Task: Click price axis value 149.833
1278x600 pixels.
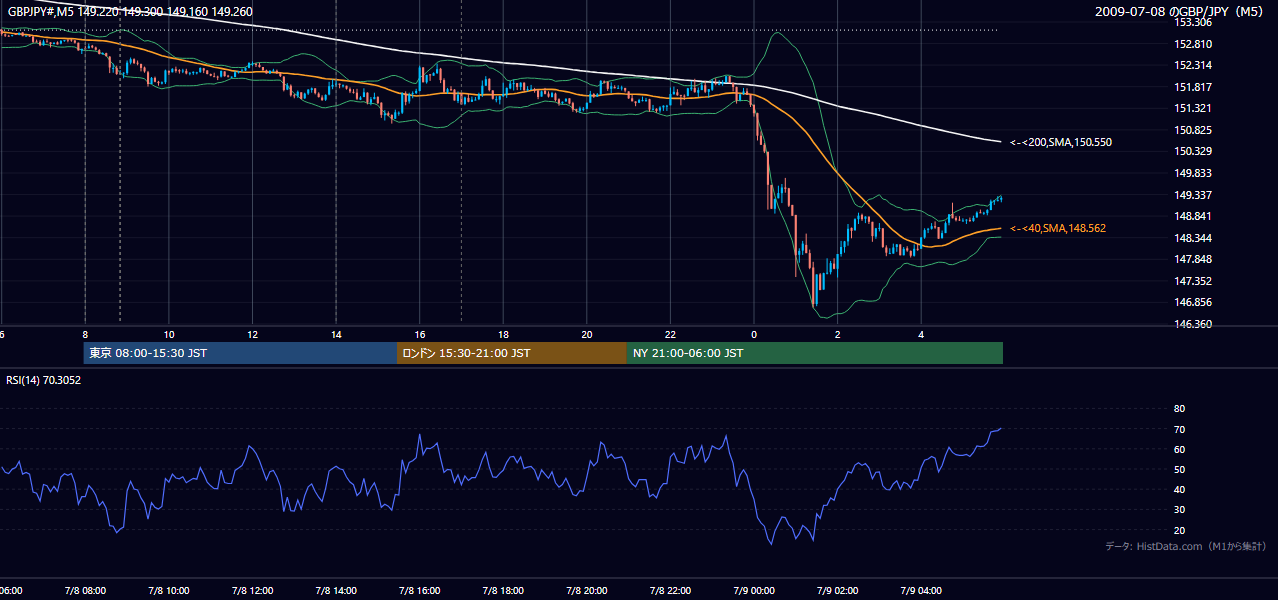Action: click(1194, 173)
